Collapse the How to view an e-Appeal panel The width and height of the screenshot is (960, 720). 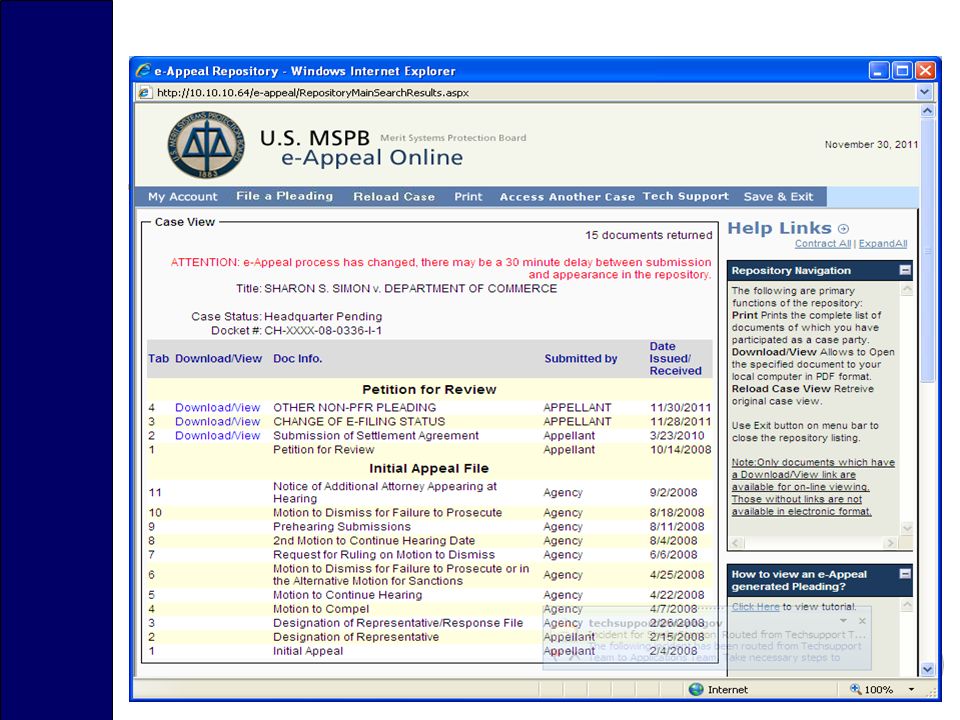point(905,574)
